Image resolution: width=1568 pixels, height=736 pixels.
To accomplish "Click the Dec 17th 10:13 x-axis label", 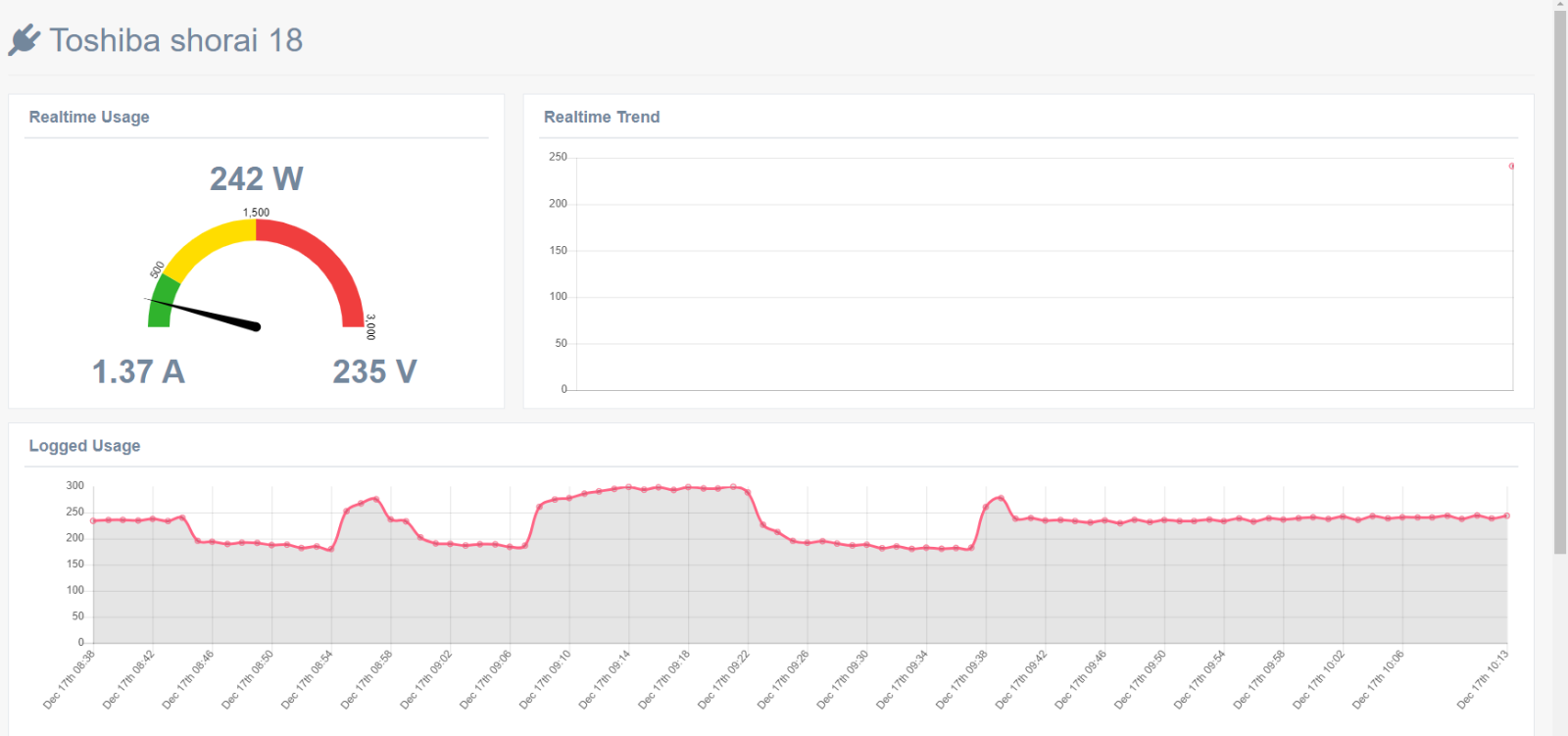I will [1482, 679].
